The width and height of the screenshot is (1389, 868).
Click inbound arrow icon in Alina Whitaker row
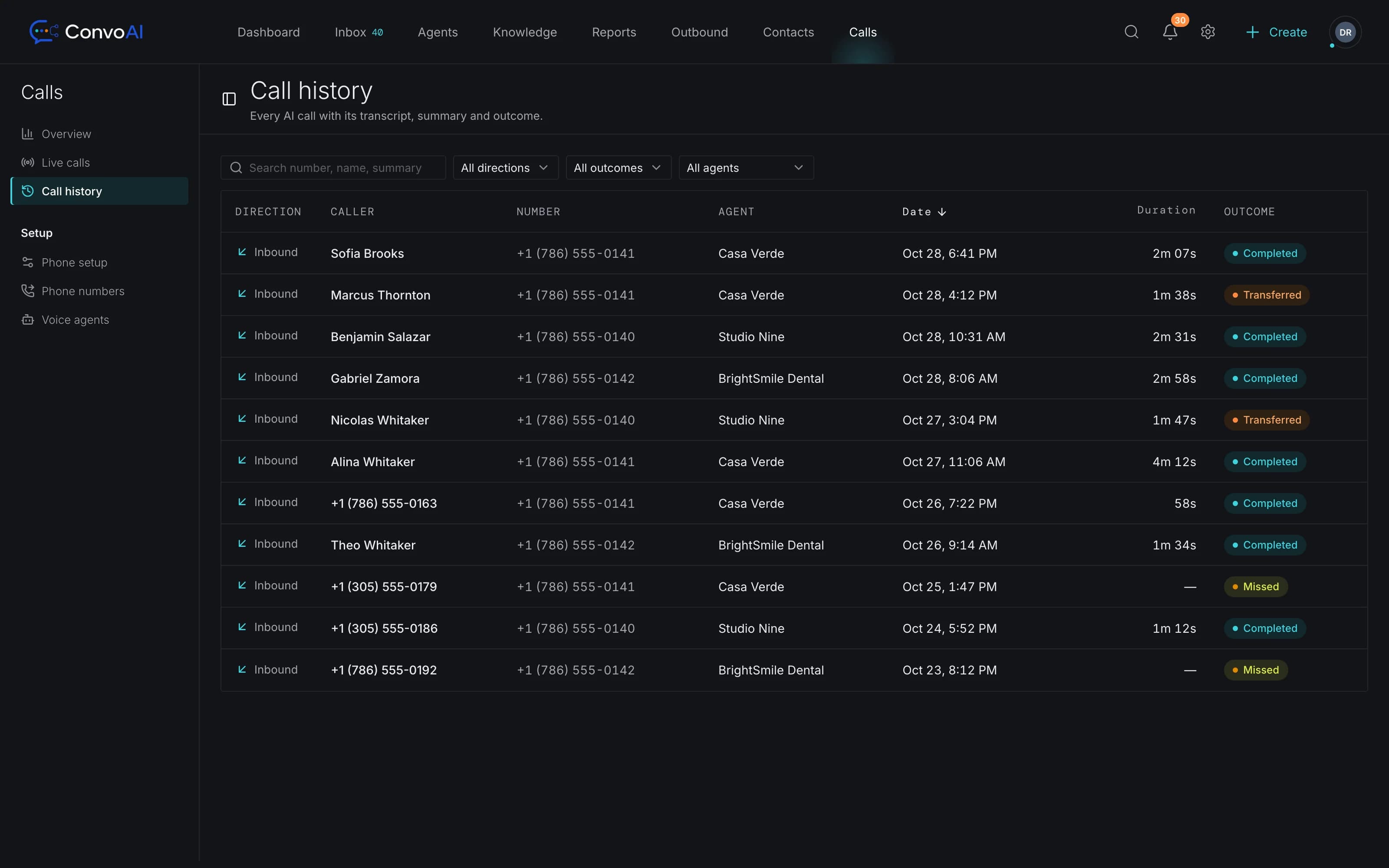[x=242, y=460]
